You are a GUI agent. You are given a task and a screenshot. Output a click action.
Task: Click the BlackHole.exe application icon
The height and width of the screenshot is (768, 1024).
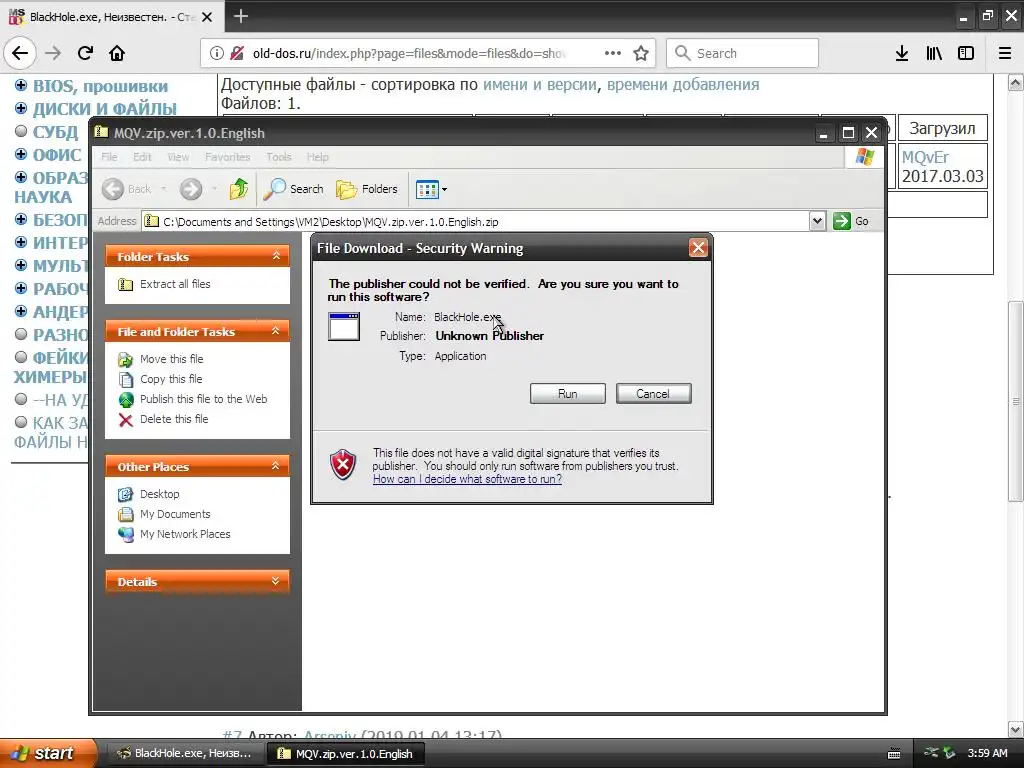coord(344,327)
